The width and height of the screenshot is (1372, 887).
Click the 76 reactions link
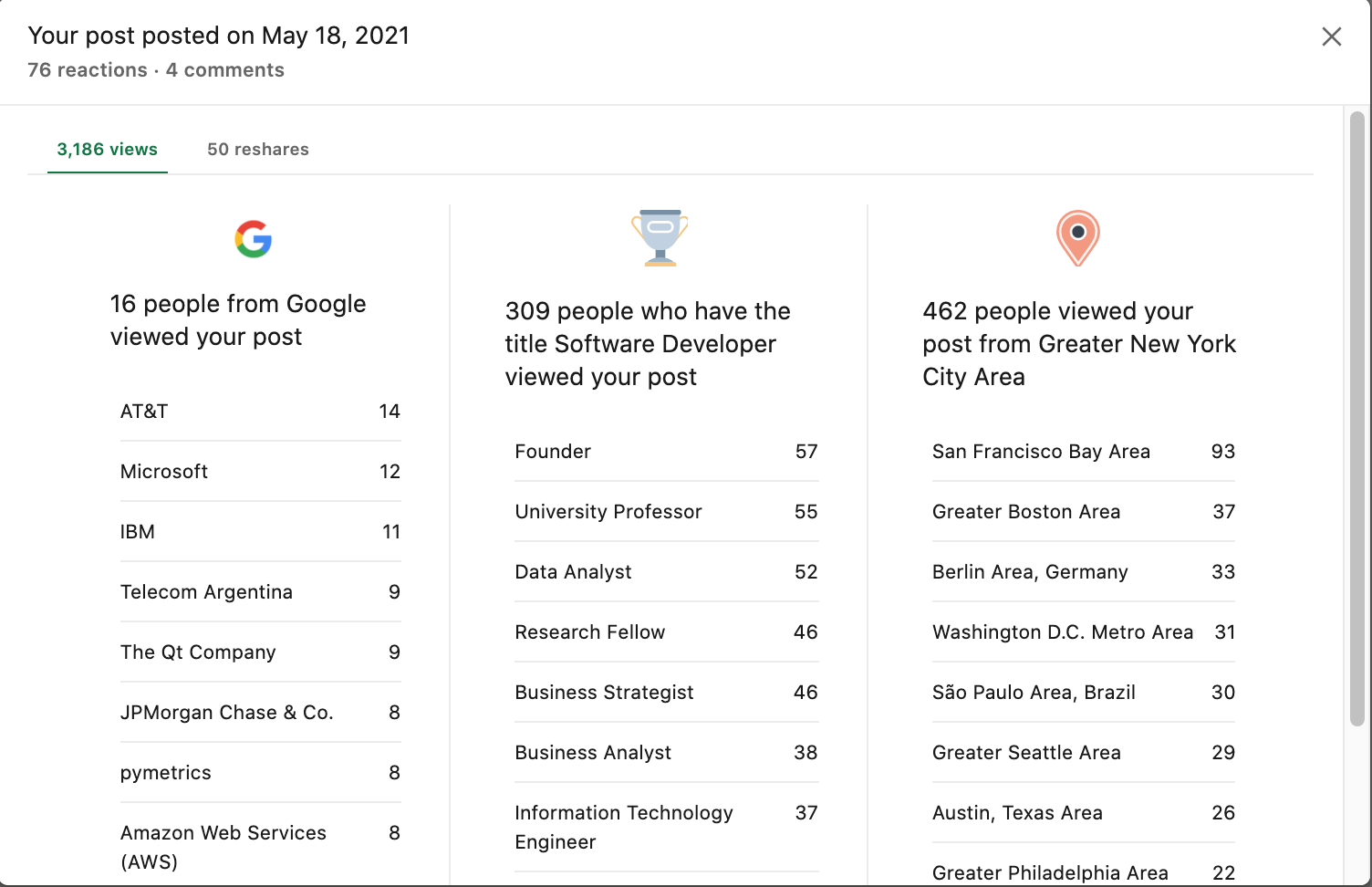pyautogui.click(x=88, y=70)
